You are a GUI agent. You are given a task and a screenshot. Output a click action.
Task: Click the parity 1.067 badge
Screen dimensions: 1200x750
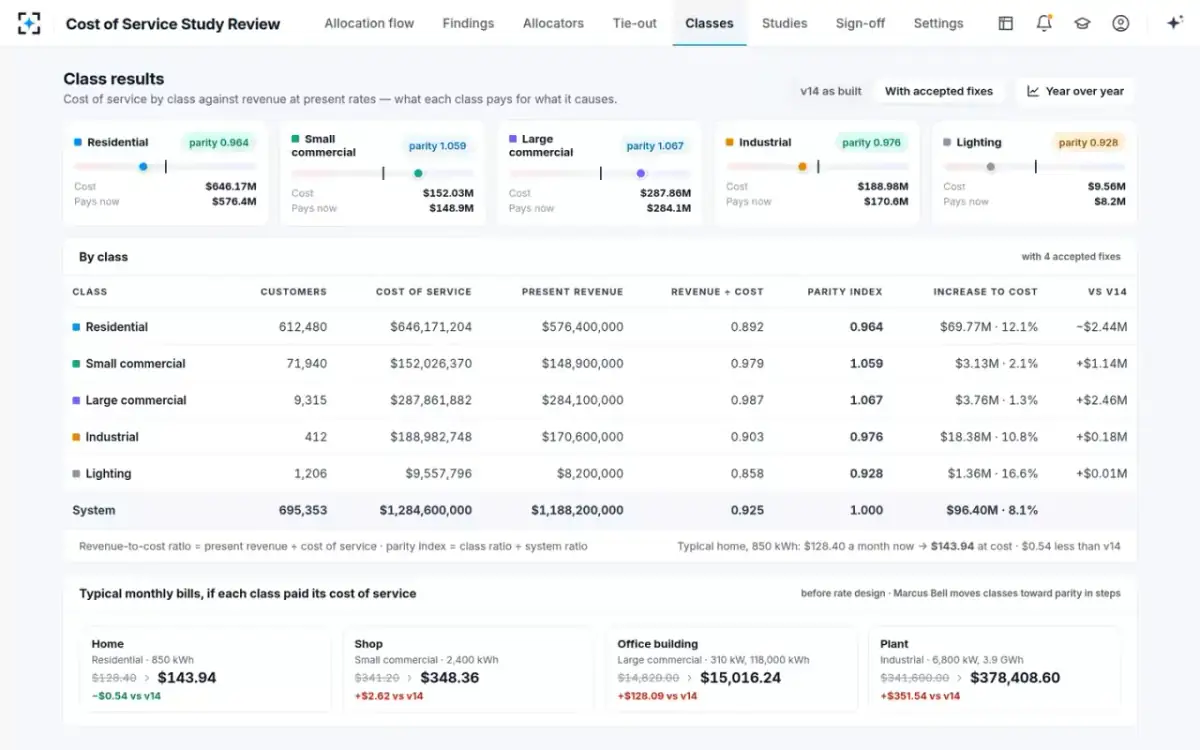[655, 146]
